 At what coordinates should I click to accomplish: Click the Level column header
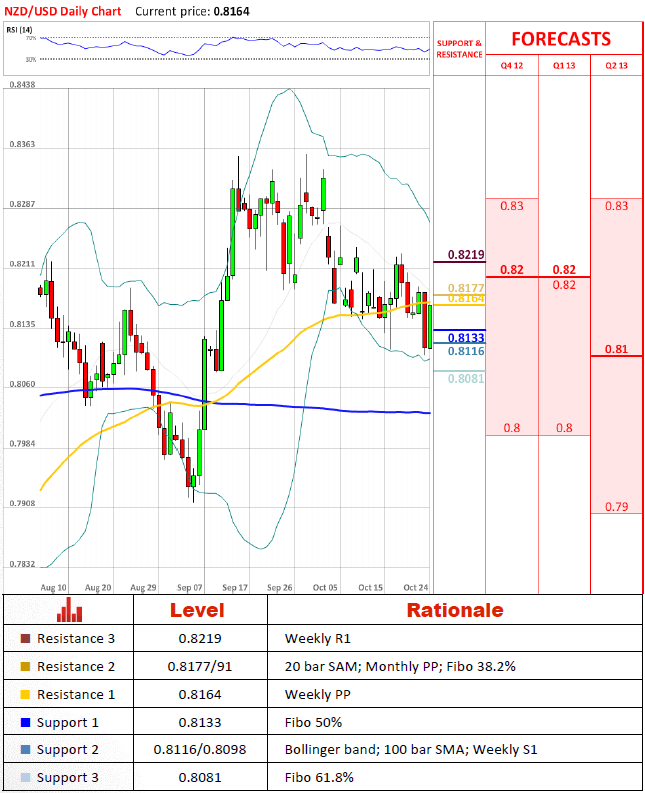pos(196,610)
